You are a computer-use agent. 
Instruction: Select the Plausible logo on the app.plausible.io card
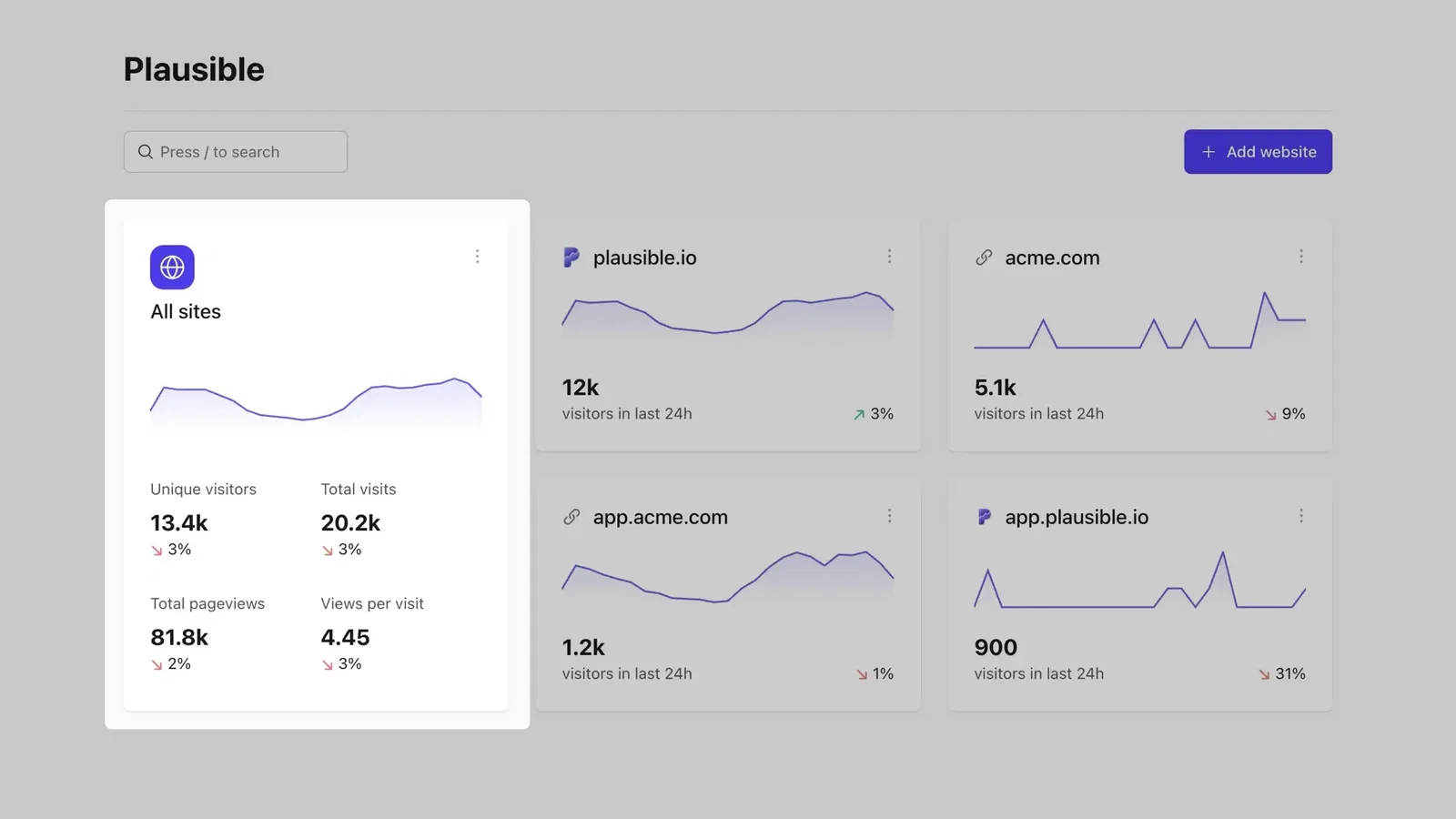point(983,517)
